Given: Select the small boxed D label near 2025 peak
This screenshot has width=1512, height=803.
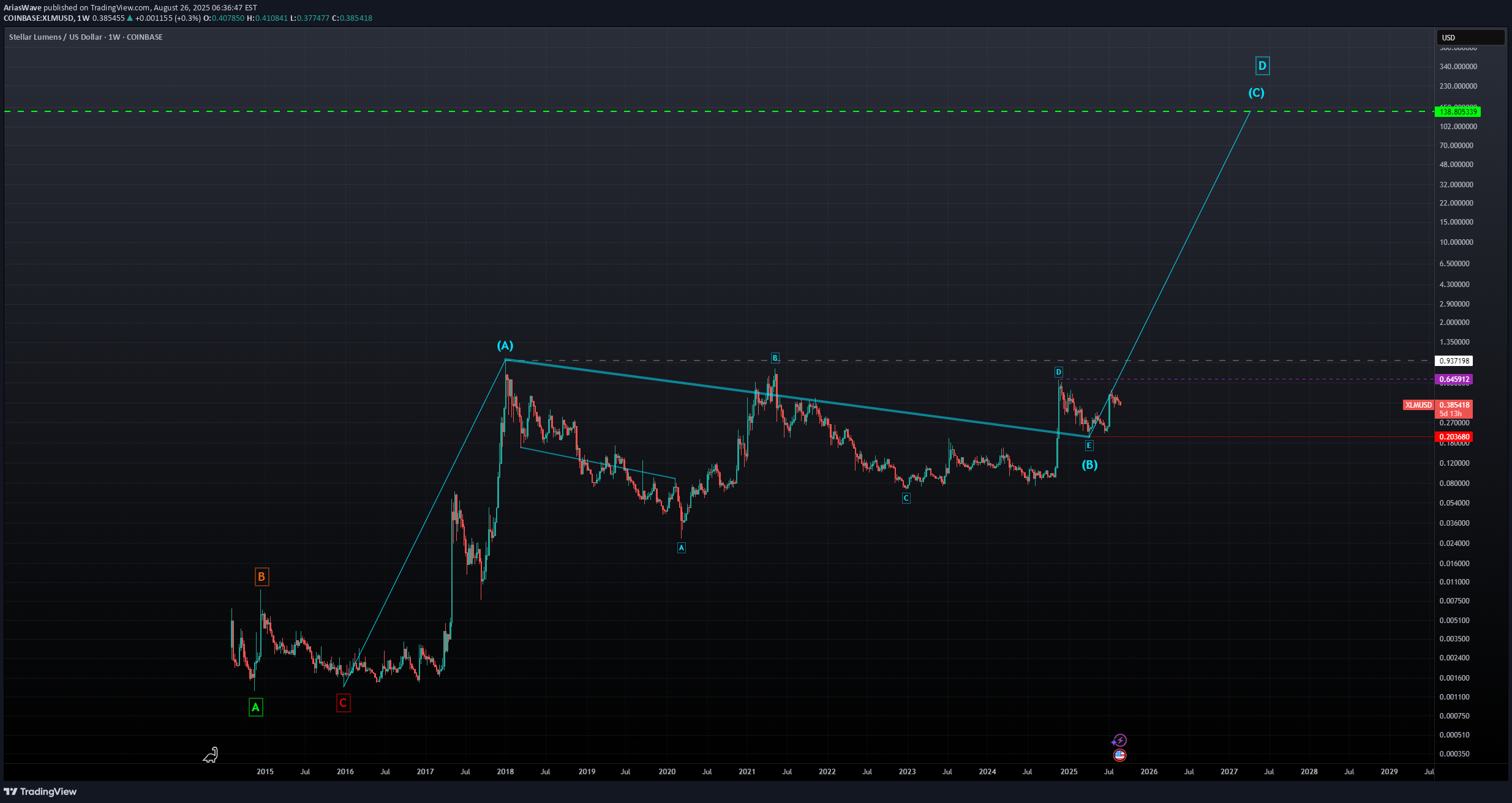Looking at the screenshot, I should click(x=1058, y=372).
